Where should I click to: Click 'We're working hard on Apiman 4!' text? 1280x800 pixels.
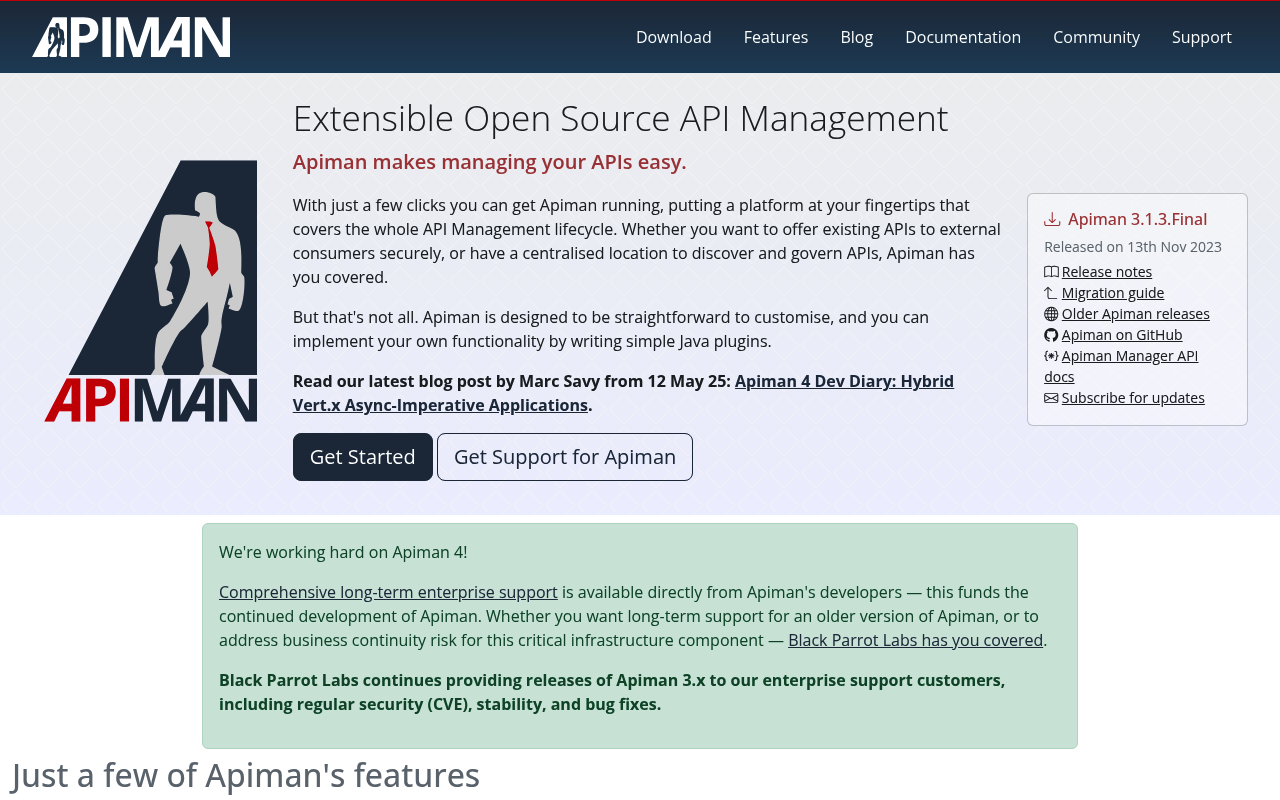(x=343, y=552)
